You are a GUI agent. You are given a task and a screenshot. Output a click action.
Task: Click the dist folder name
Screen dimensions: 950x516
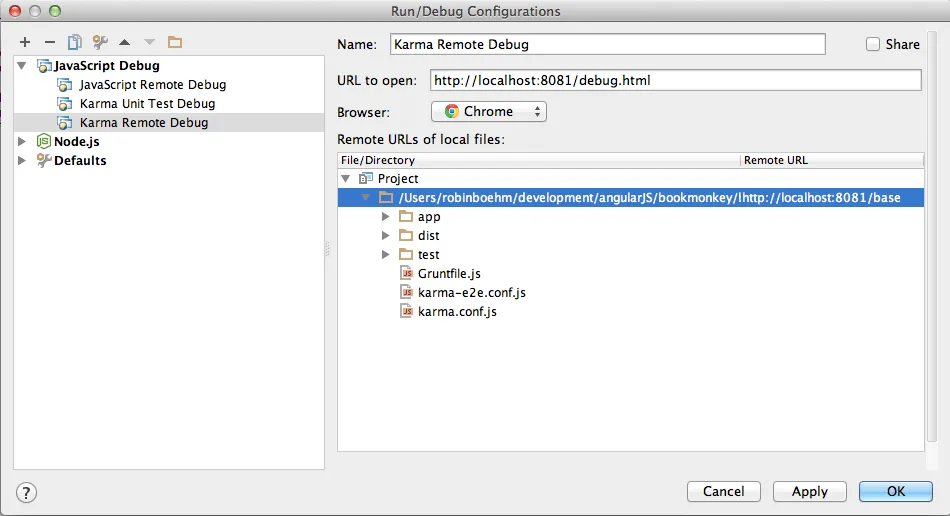tap(428, 235)
